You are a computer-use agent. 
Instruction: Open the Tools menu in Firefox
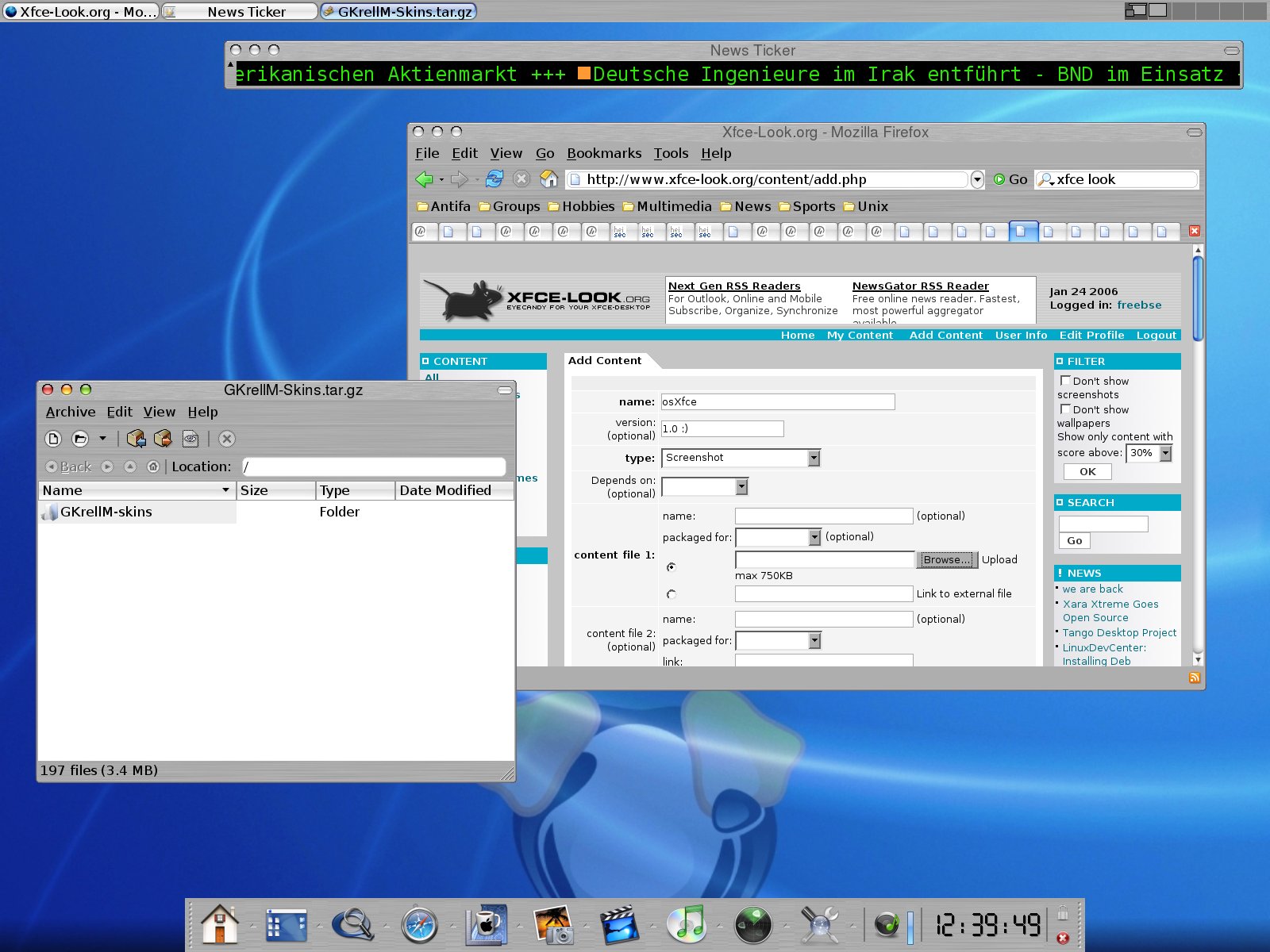click(x=671, y=153)
